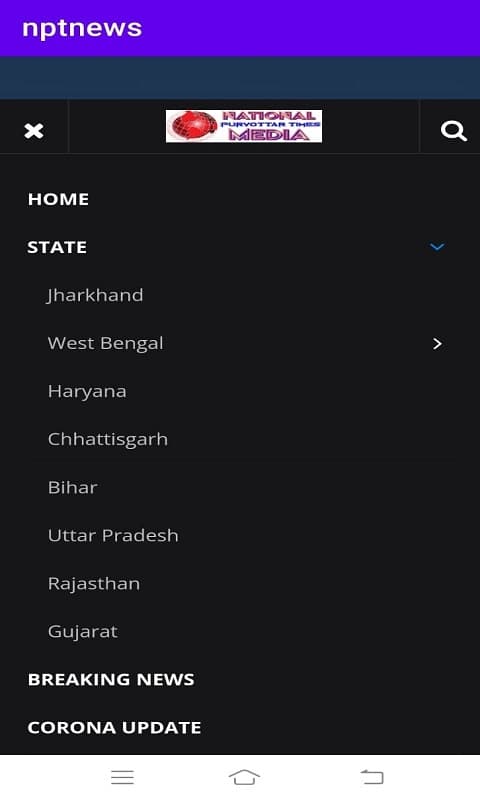The height and width of the screenshot is (800, 480).
Task: Select the STATE menu heading
Action: (57, 247)
